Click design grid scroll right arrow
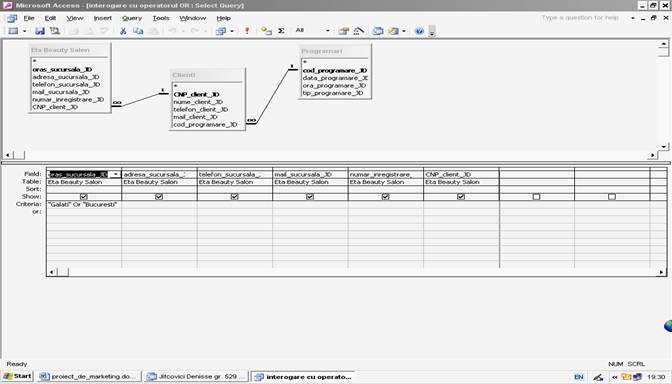This screenshot has width=672, height=384. click(662, 272)
